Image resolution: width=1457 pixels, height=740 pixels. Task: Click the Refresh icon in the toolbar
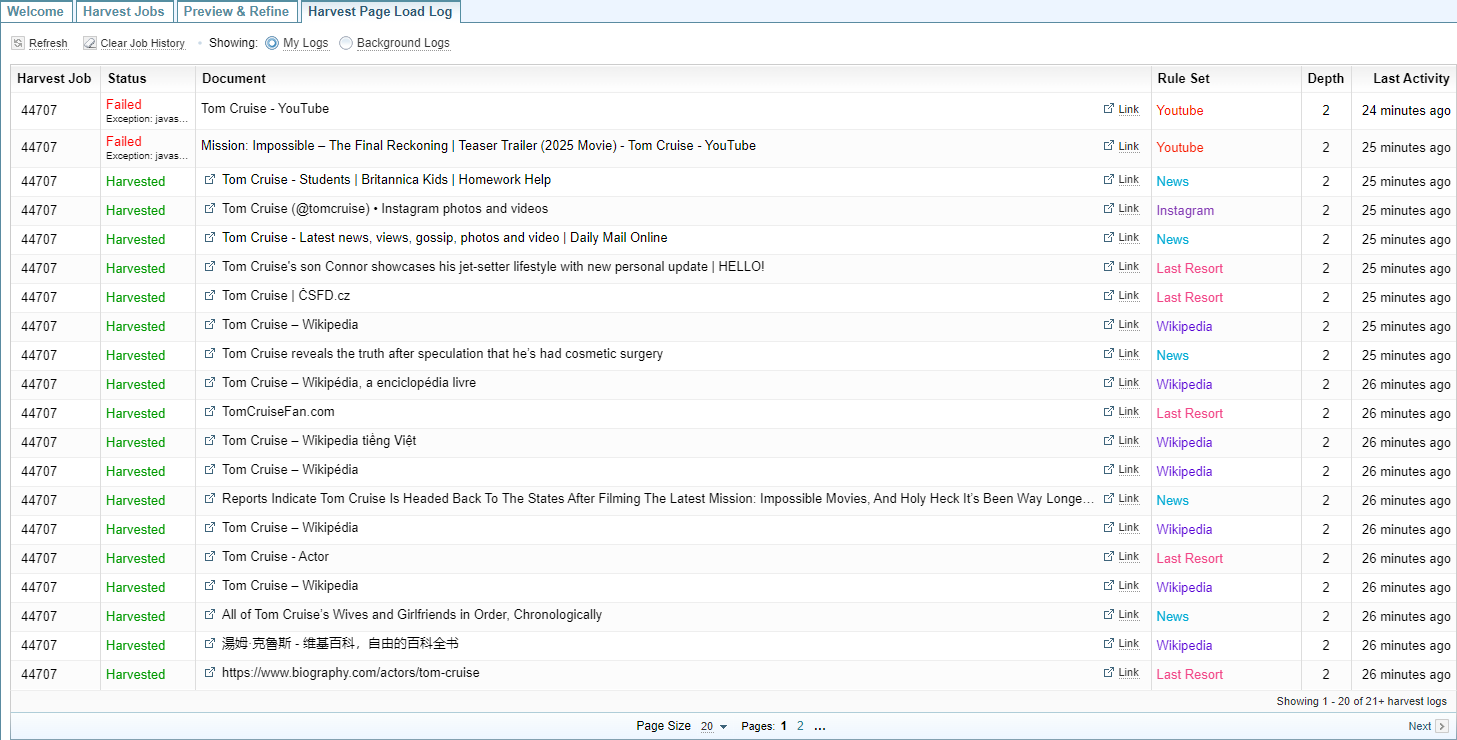18,43
